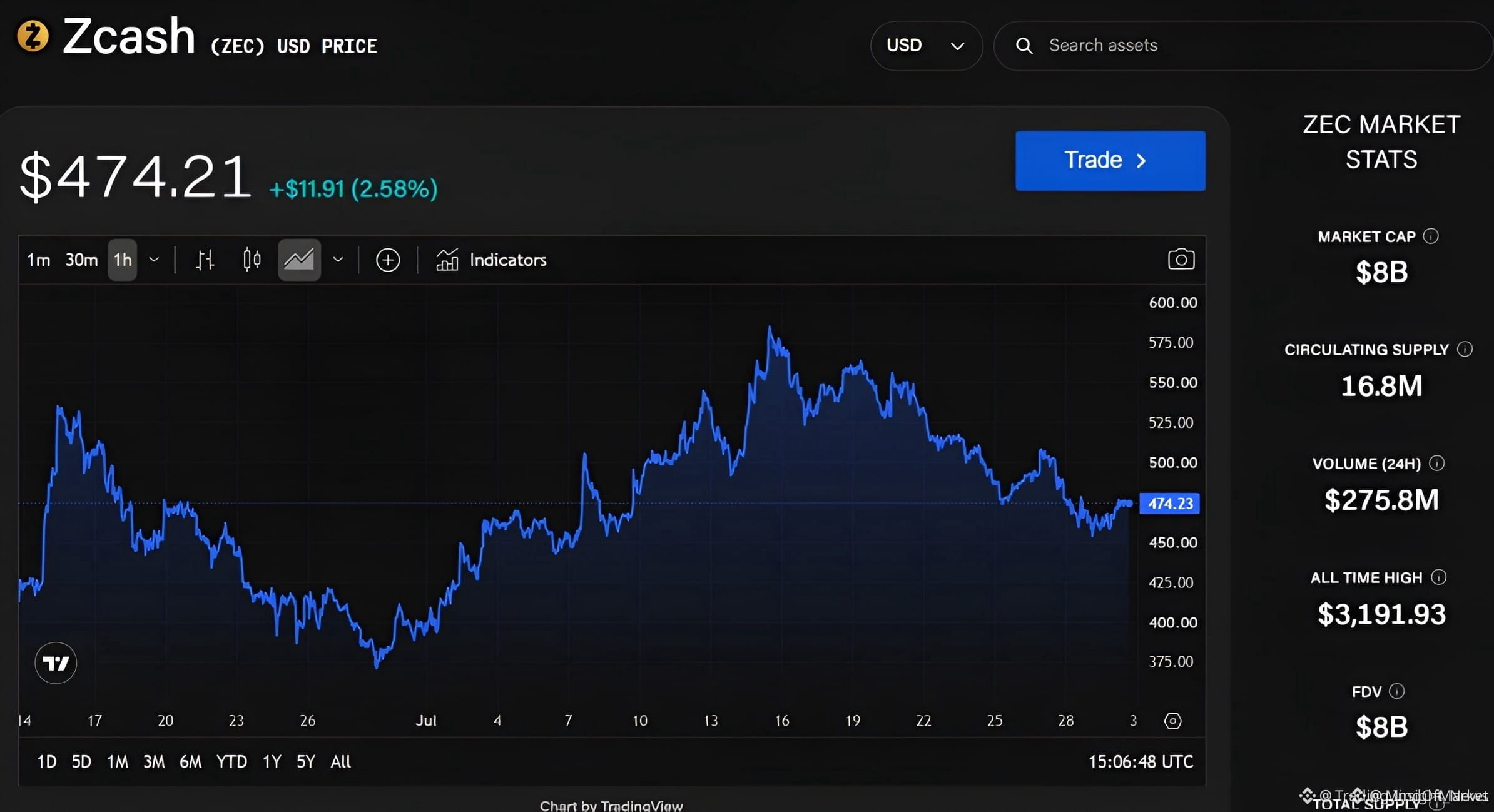Screen dimensions: 1494x812
Task: Switch to the candlestick chart type
Action: coord(252,260)
